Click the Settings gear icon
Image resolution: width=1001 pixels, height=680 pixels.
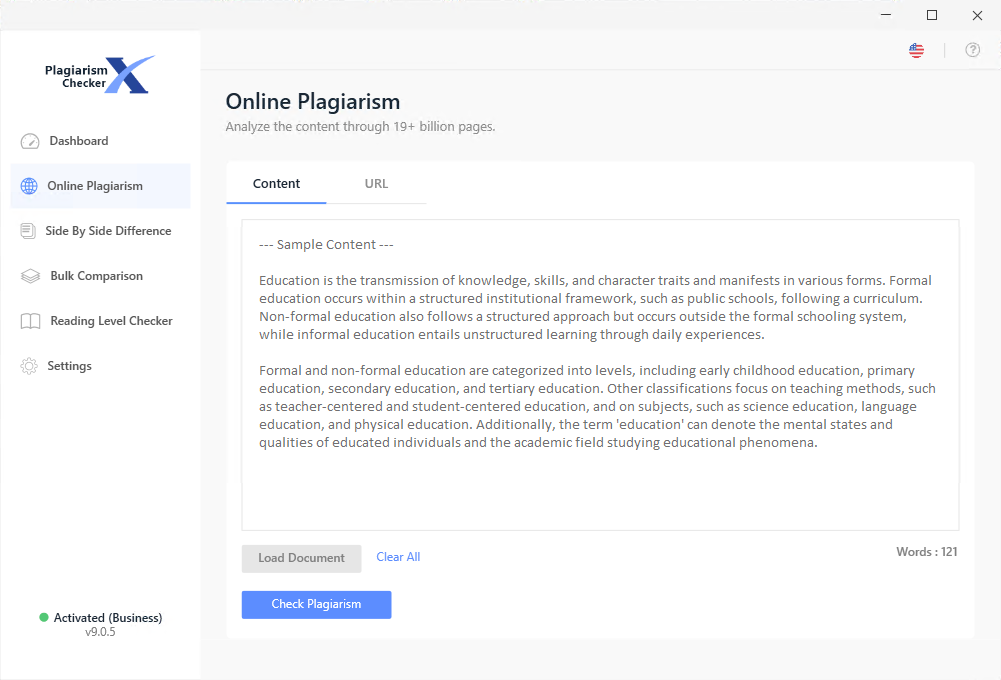coord(29,366)
